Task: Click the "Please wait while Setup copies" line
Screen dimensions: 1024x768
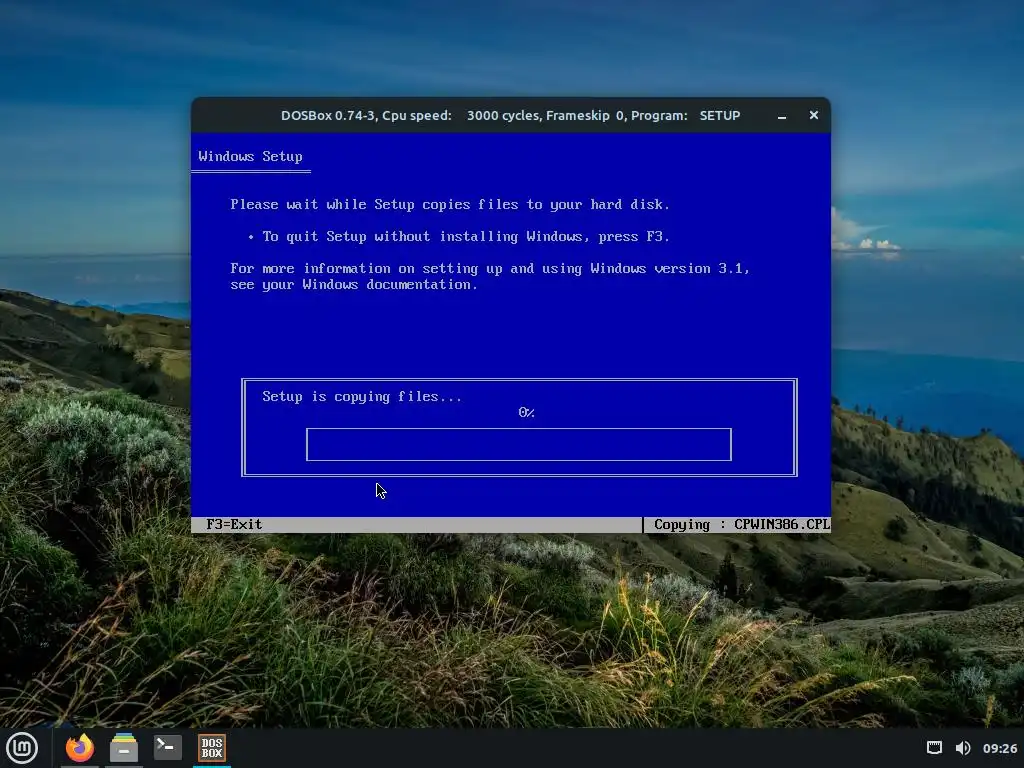Action: tap(450, 204)
